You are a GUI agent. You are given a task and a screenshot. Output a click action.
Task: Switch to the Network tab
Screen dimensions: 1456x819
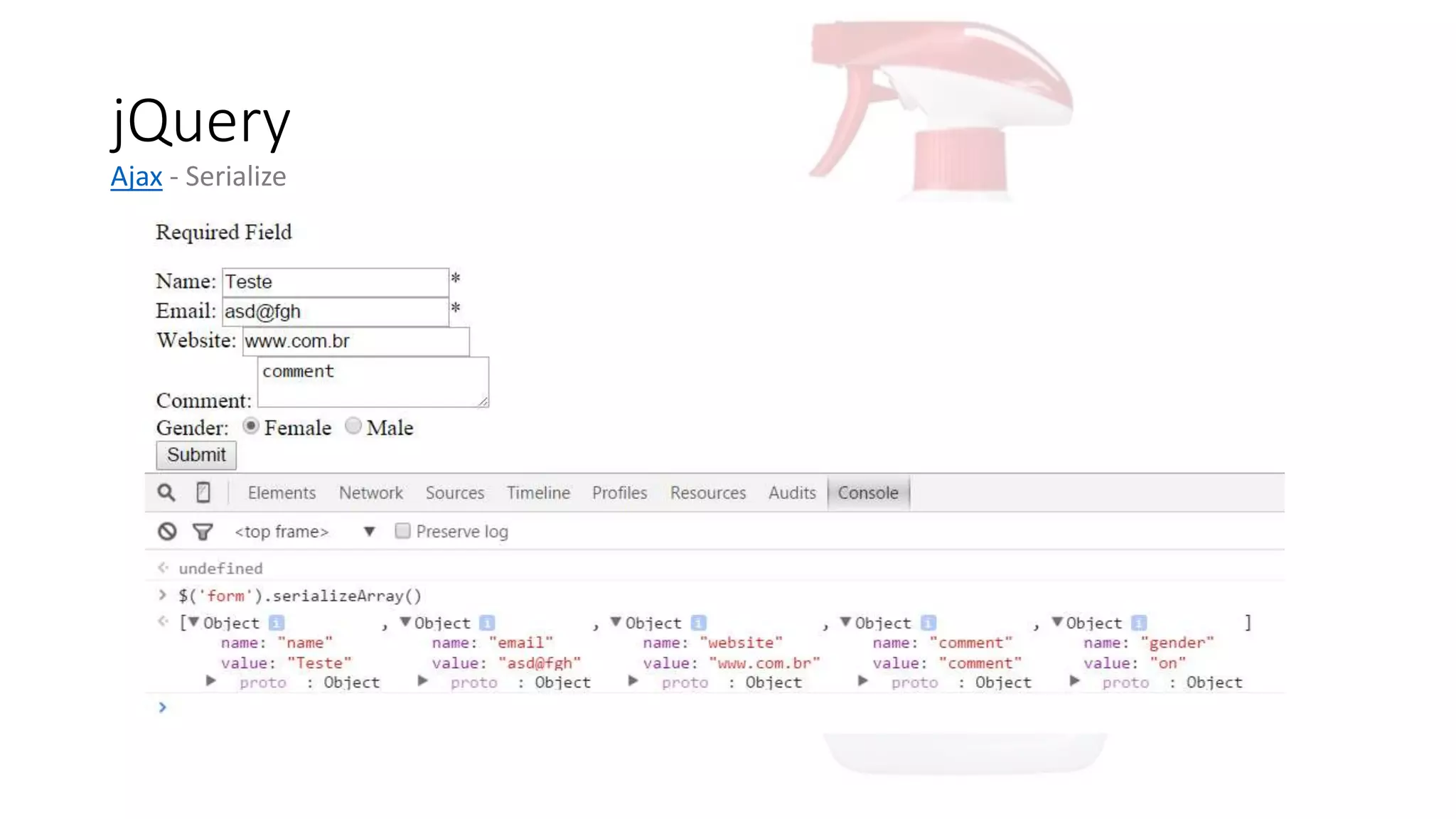pyautogui.click(x=370, y=493)
